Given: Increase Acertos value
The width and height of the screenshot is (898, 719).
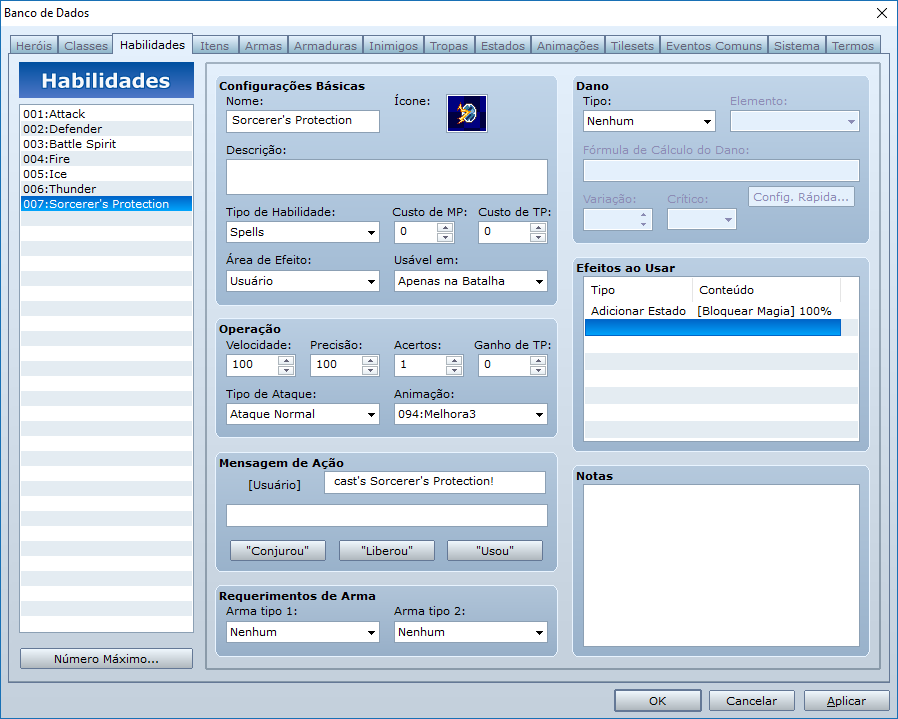Looking at the screenshot, I should [x=454, y=360].
